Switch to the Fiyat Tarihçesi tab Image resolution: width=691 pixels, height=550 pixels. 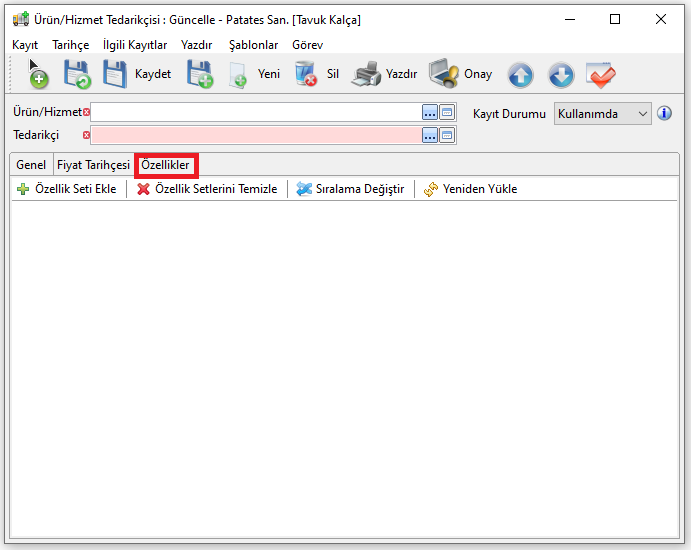coord(93,165)
